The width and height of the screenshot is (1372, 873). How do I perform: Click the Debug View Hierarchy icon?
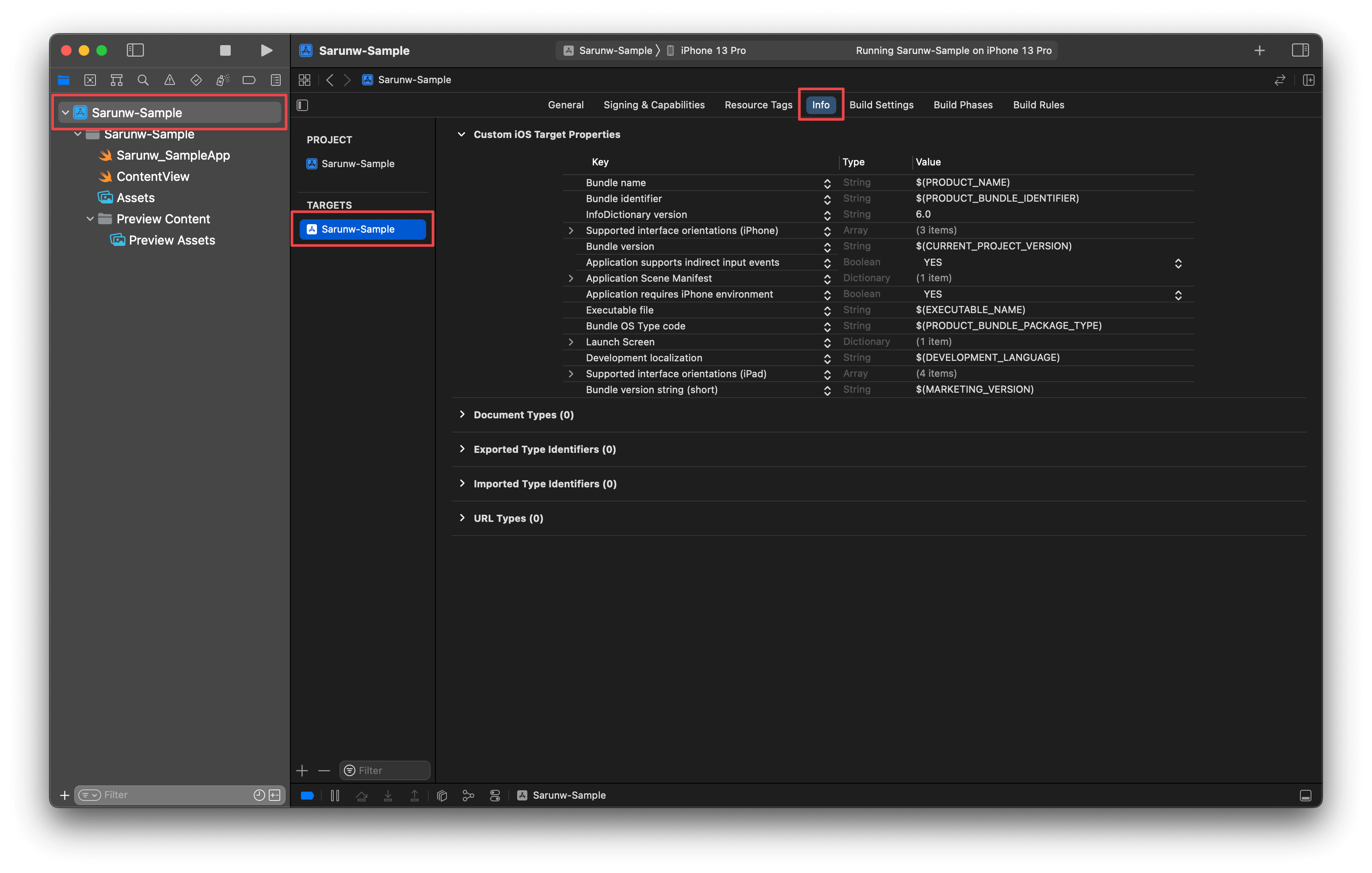tap(442, 796)
